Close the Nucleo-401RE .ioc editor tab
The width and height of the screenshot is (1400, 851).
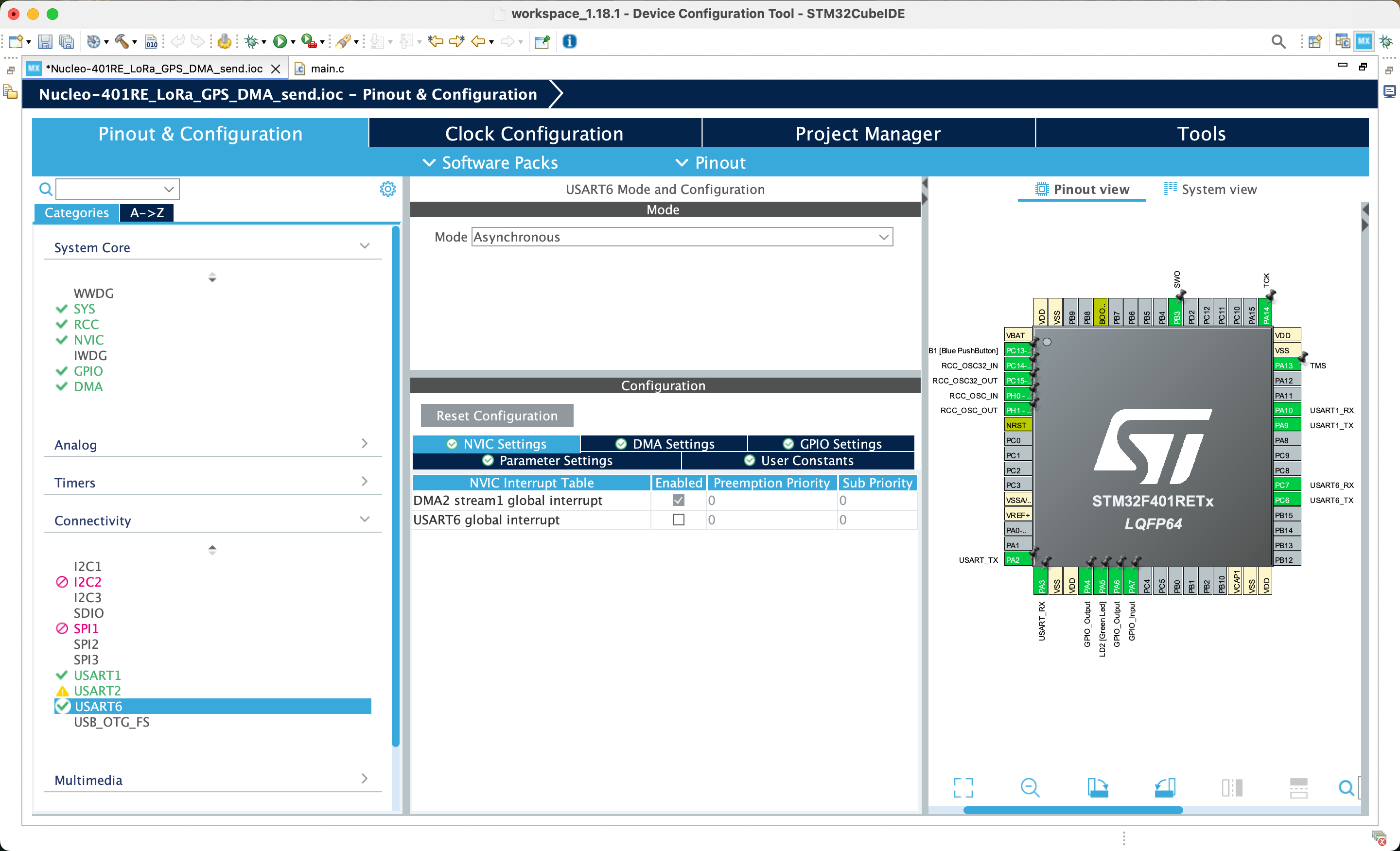click(x=275, y=69)
